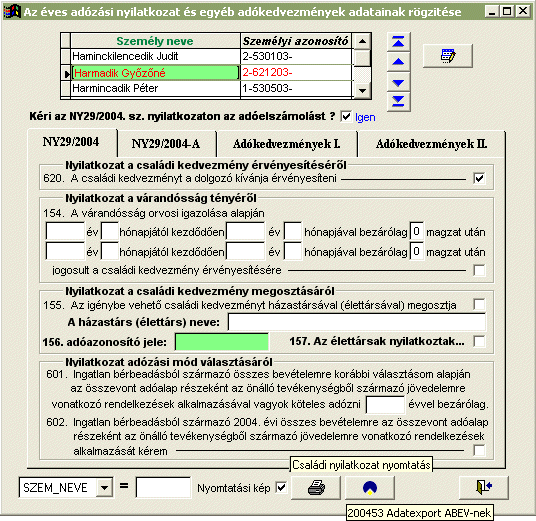Check box 155 share allowance with spouse
Viewport: 536px width, 521px height.
point(479,304)
